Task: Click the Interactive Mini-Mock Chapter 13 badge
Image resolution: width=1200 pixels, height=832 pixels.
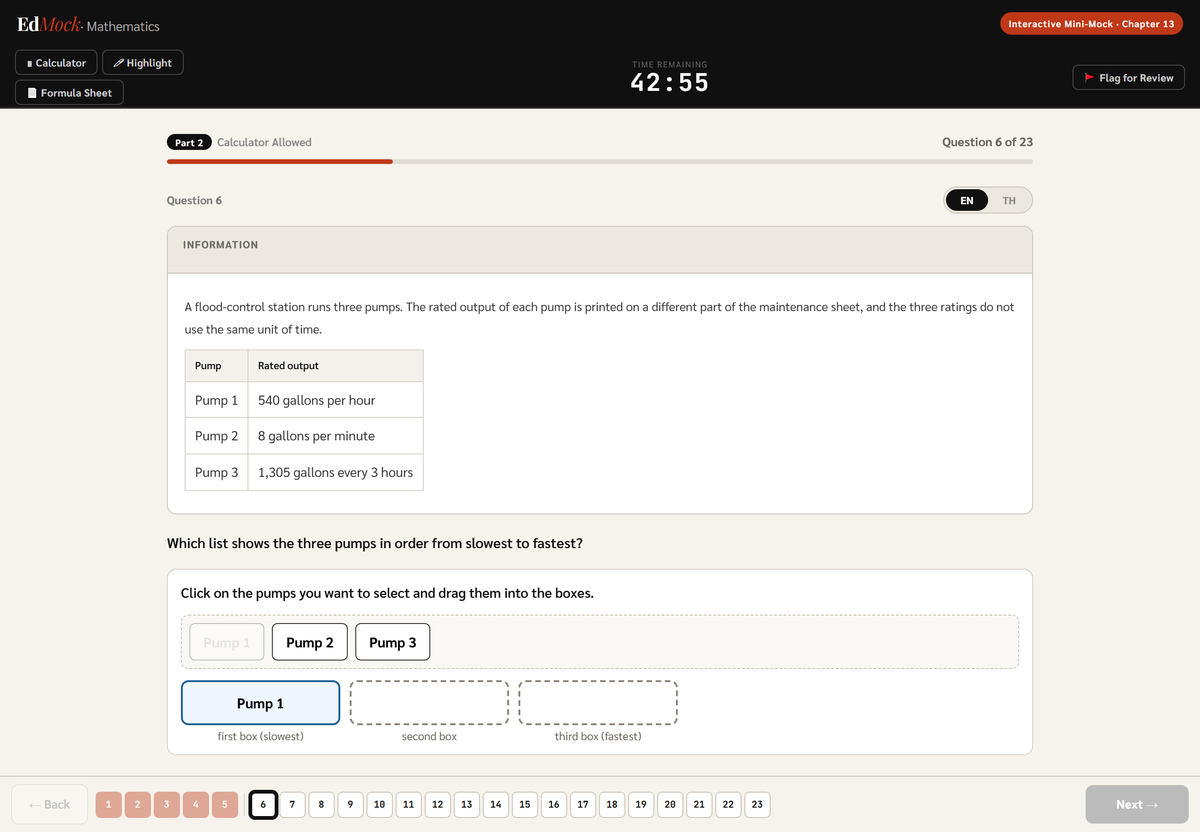Action: (x=1091, y=24)
